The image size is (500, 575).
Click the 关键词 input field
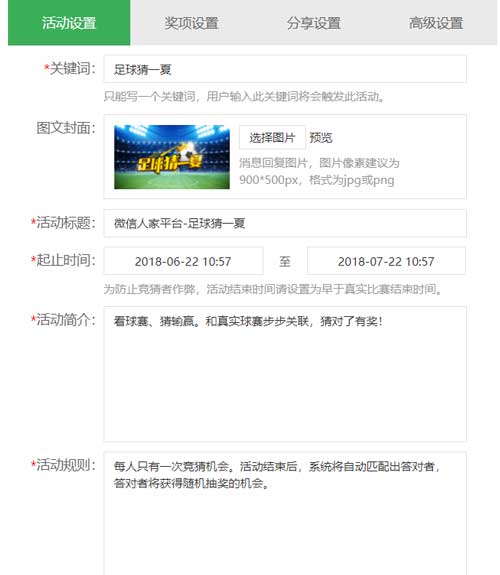click(x=285, y=69)
